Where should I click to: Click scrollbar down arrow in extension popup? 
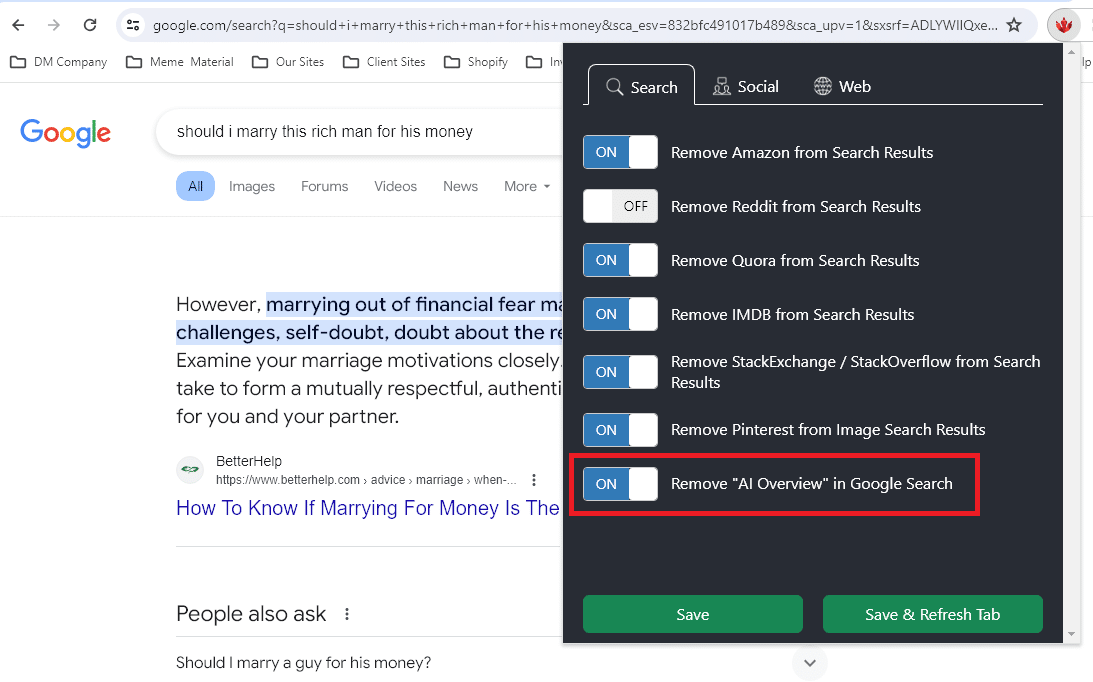[1072, 634]
